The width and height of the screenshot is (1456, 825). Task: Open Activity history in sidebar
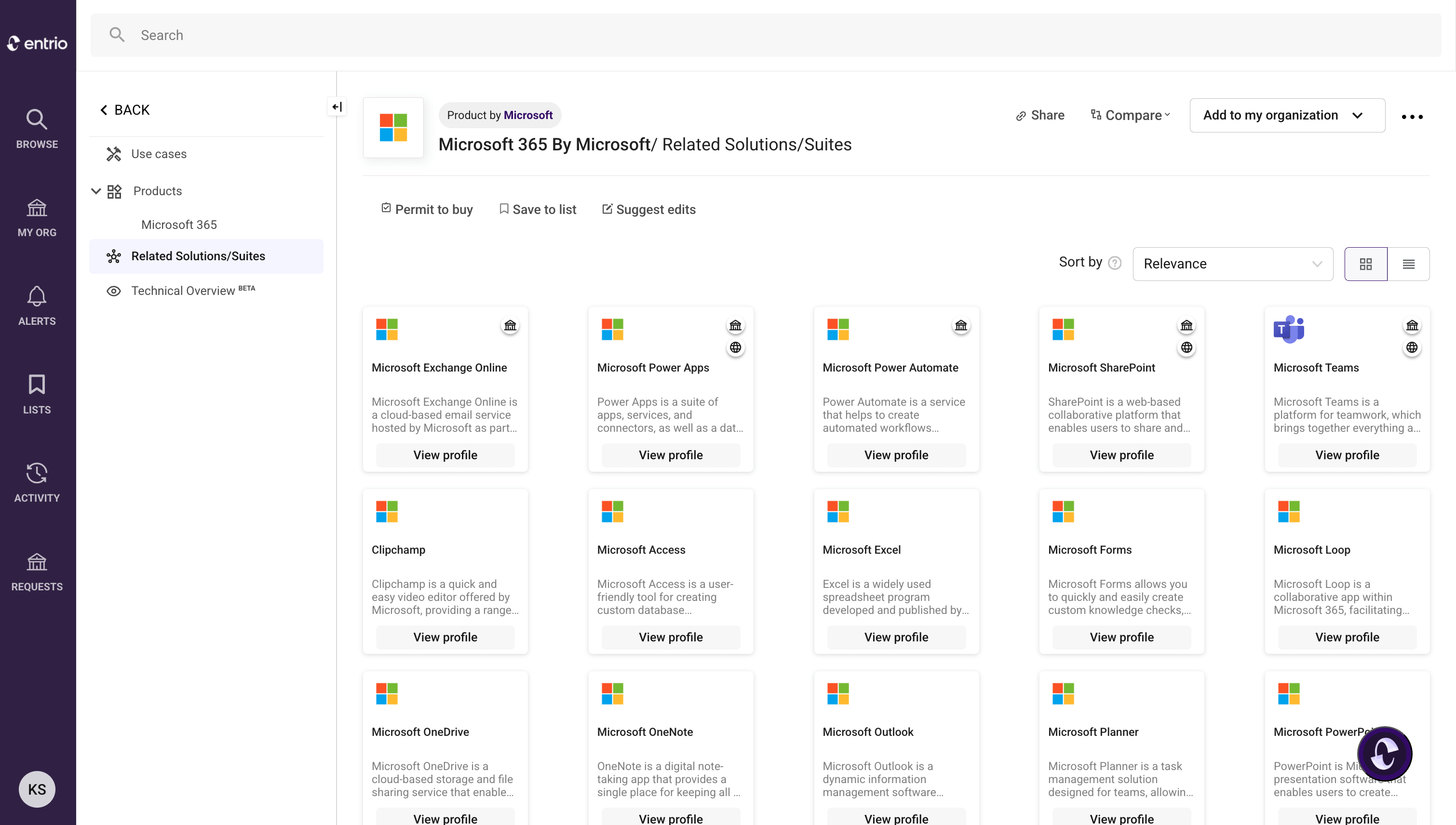point(37,483)
